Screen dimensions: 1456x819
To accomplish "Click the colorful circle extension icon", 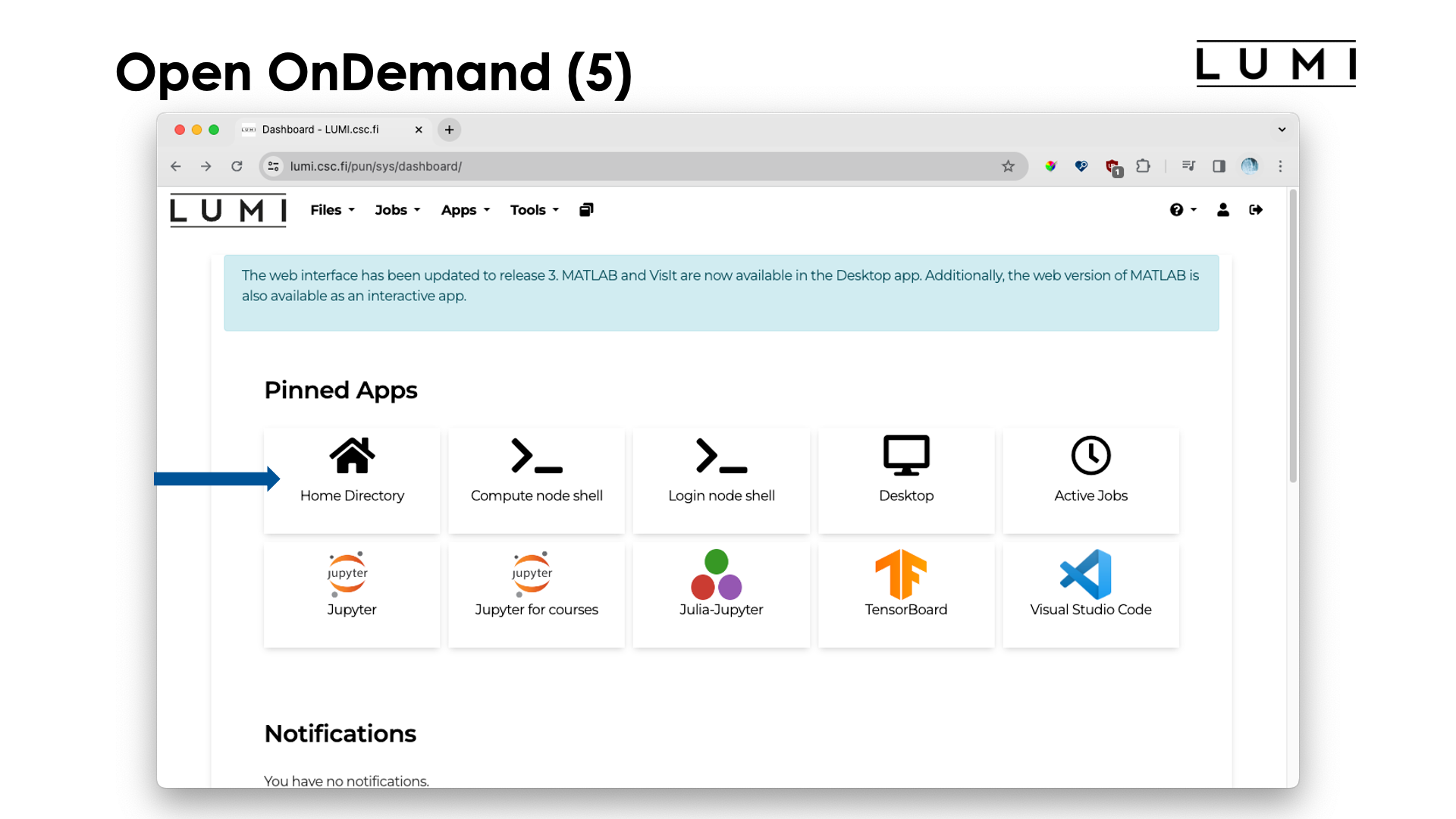I will (1050, 166).
